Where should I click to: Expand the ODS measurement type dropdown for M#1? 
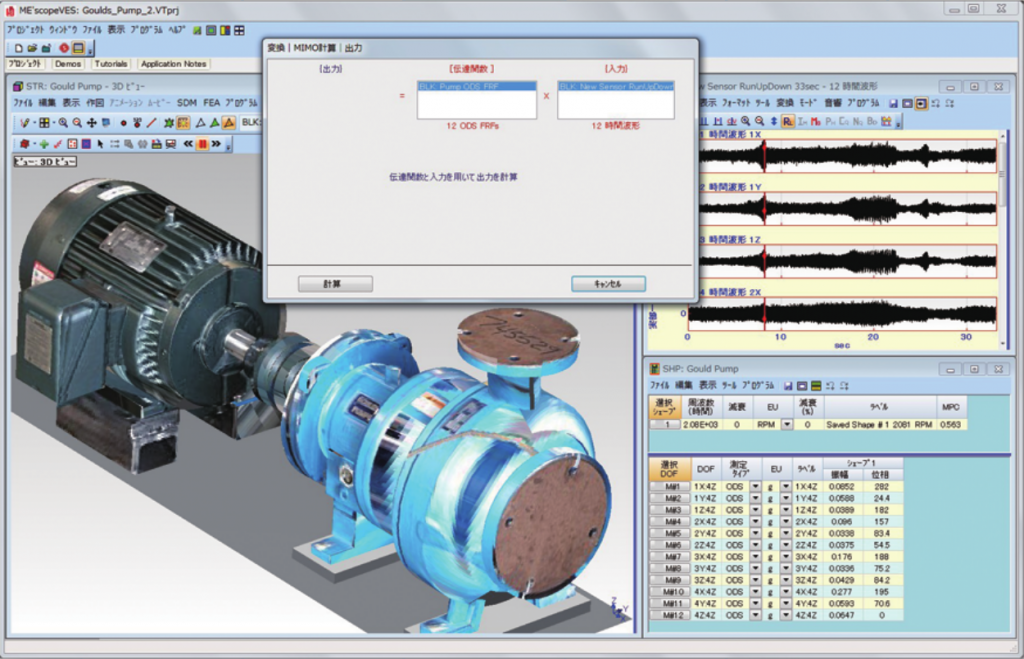coord(755,486)
